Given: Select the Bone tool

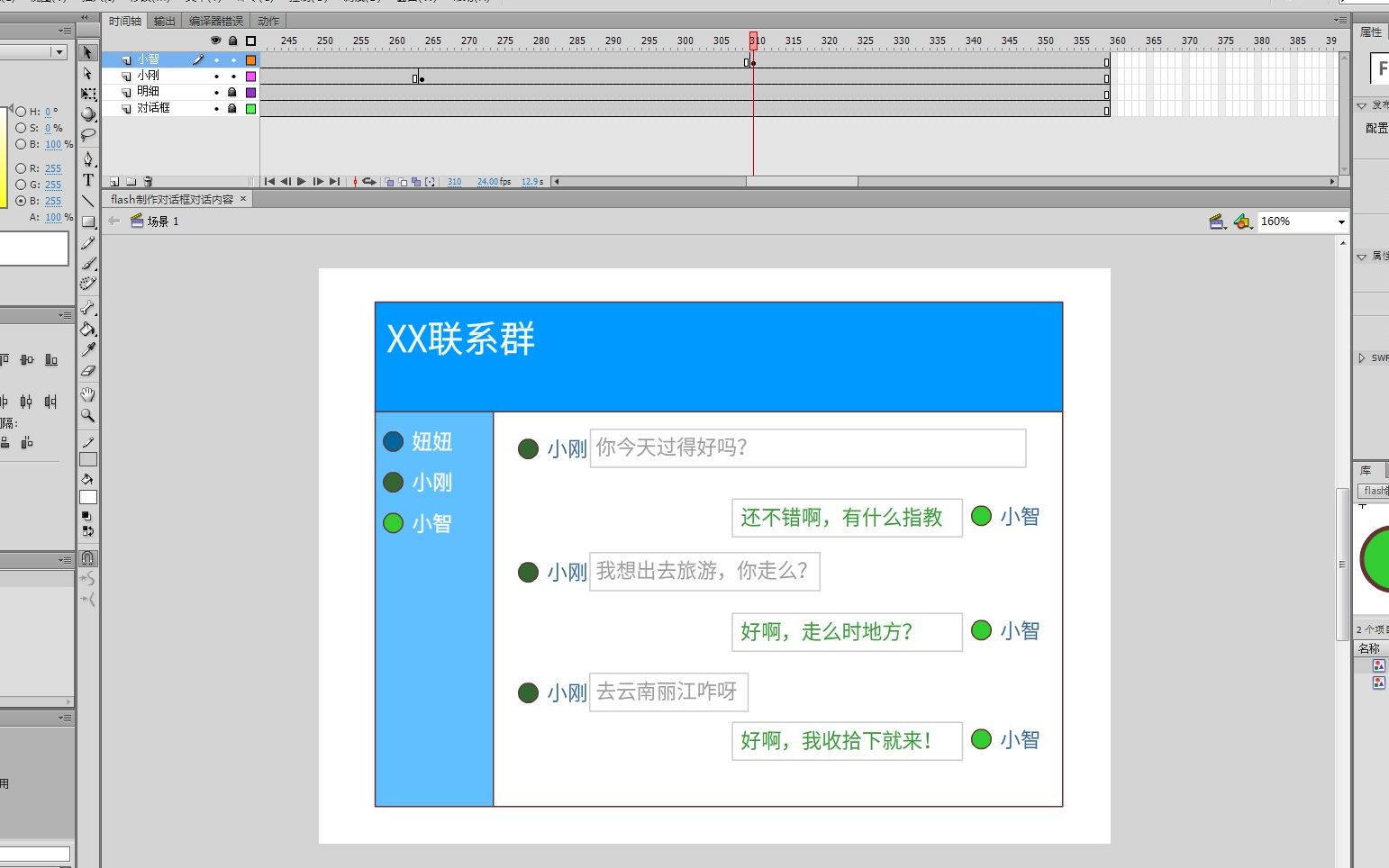Looking at the screenshot, I should [x=87, y=308].
